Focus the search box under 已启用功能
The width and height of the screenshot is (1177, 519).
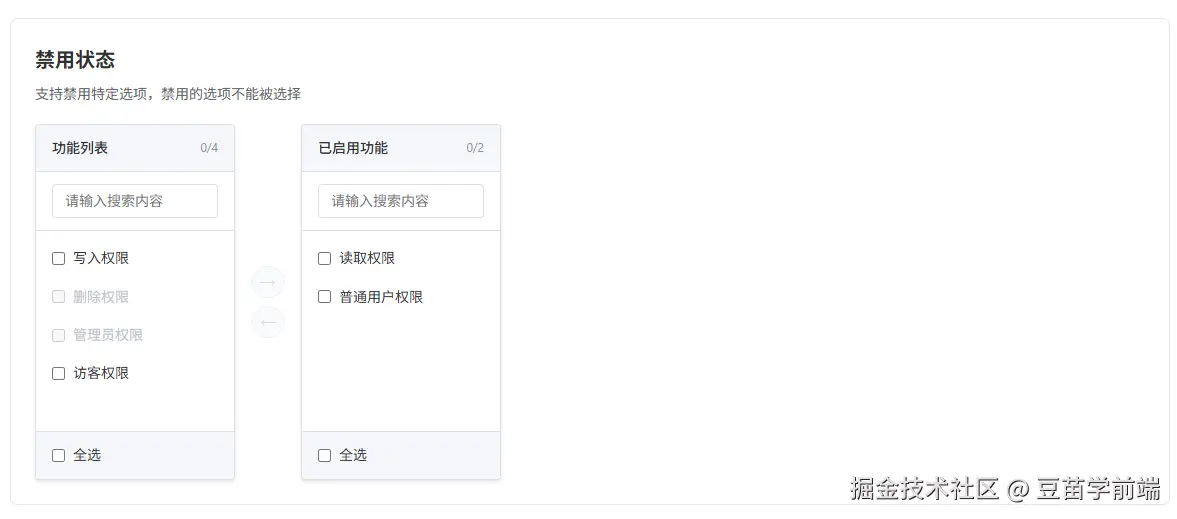pos(401,201)
